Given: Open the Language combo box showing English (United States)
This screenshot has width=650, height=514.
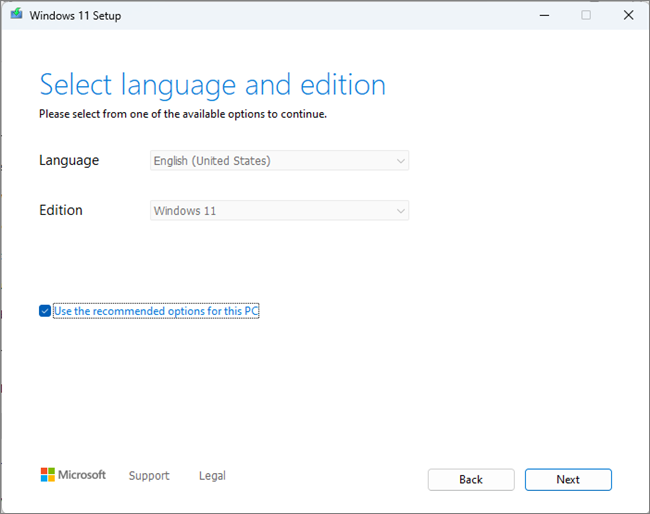Looking at the screenshot, I should pos(270,160).
